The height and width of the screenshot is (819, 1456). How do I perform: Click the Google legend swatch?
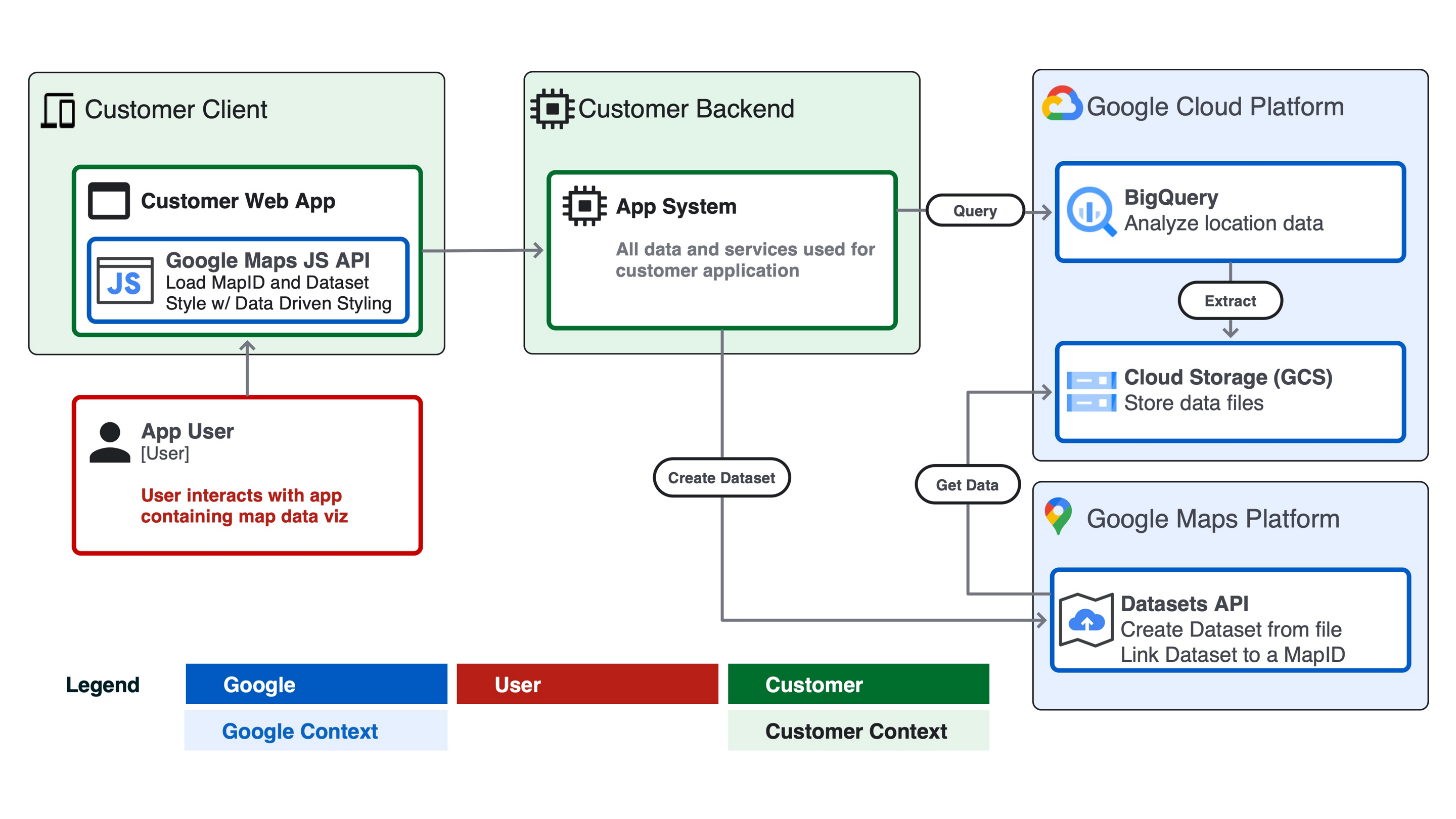[316, 685]
